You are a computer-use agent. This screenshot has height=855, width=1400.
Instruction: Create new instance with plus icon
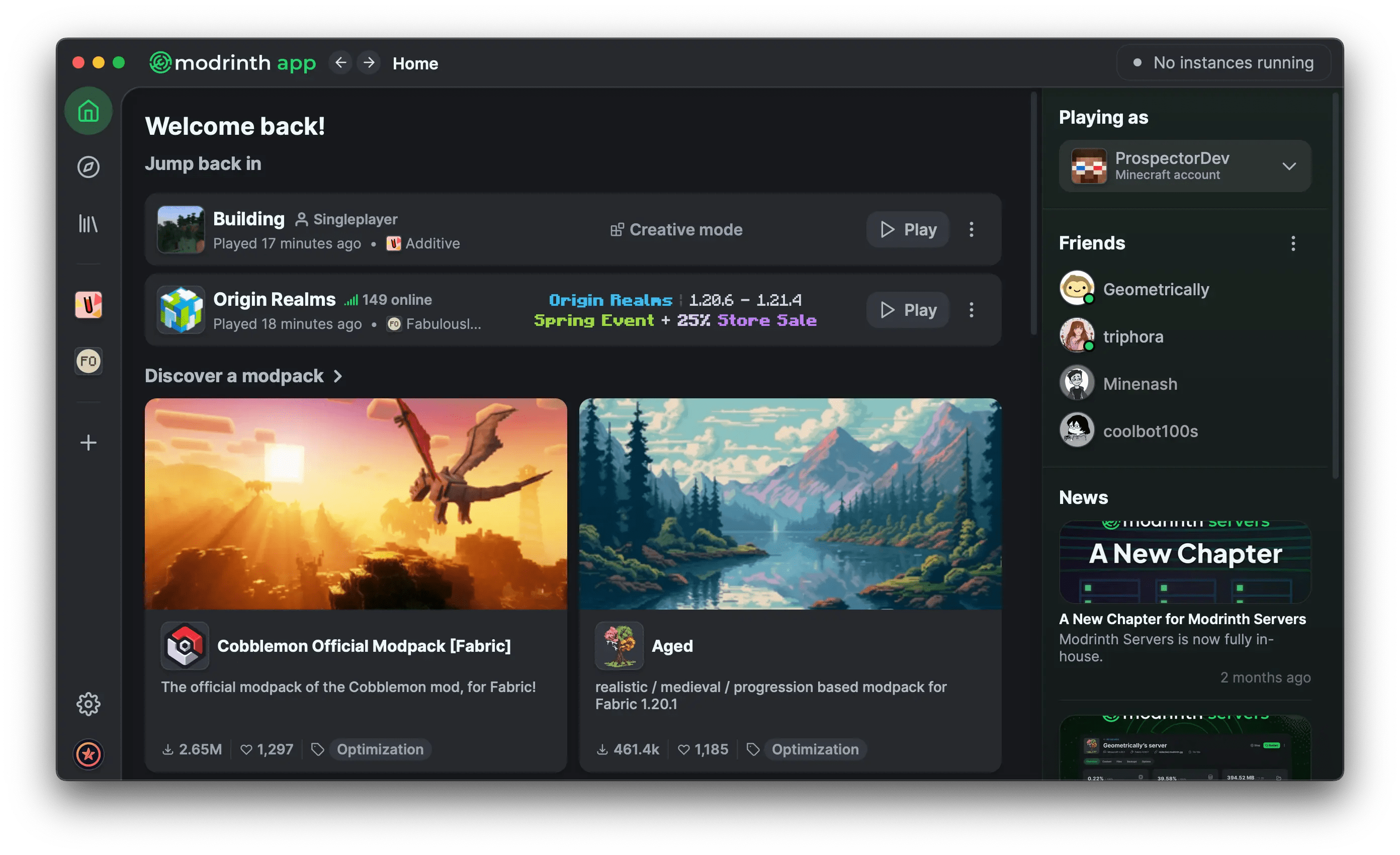[88, 443]
